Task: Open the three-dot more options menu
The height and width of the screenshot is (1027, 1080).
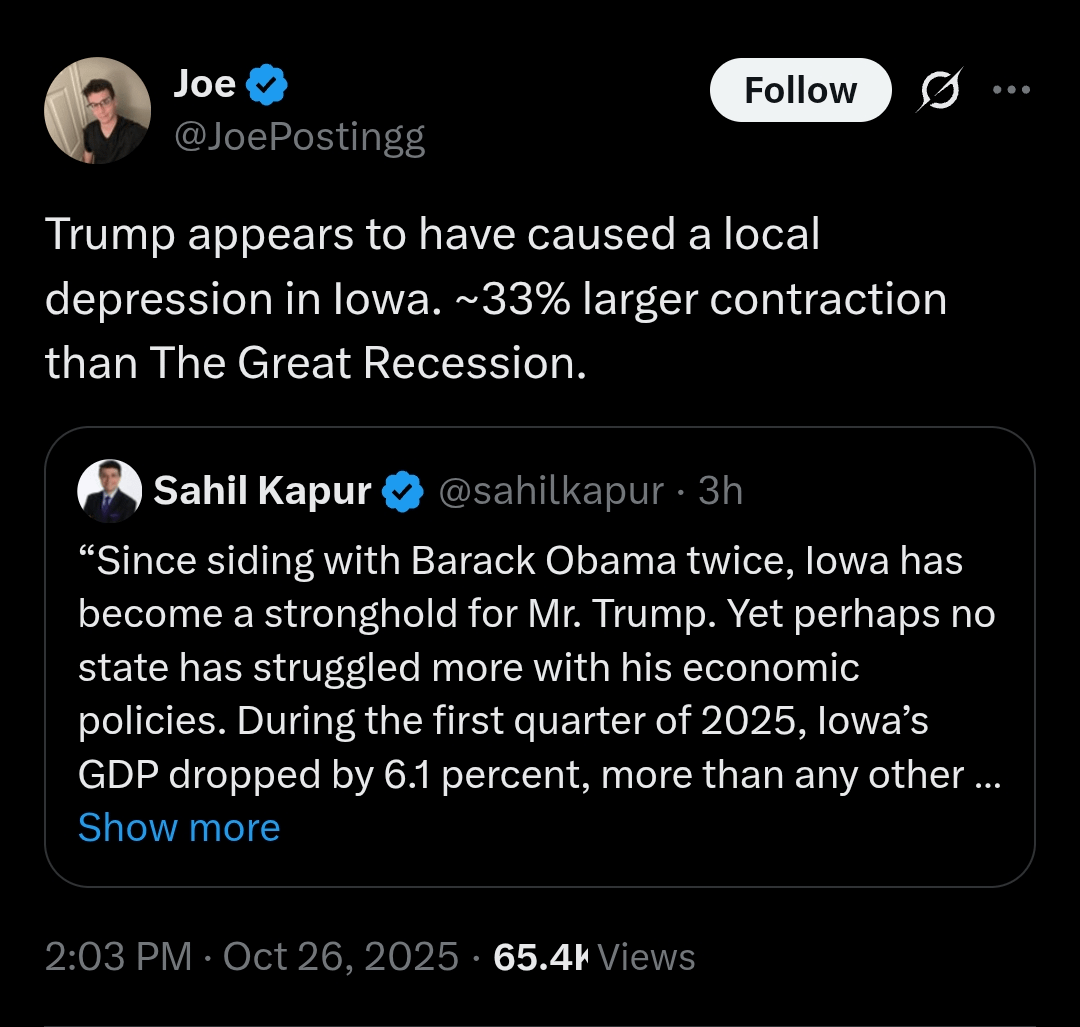Action: coord(1010,89)
